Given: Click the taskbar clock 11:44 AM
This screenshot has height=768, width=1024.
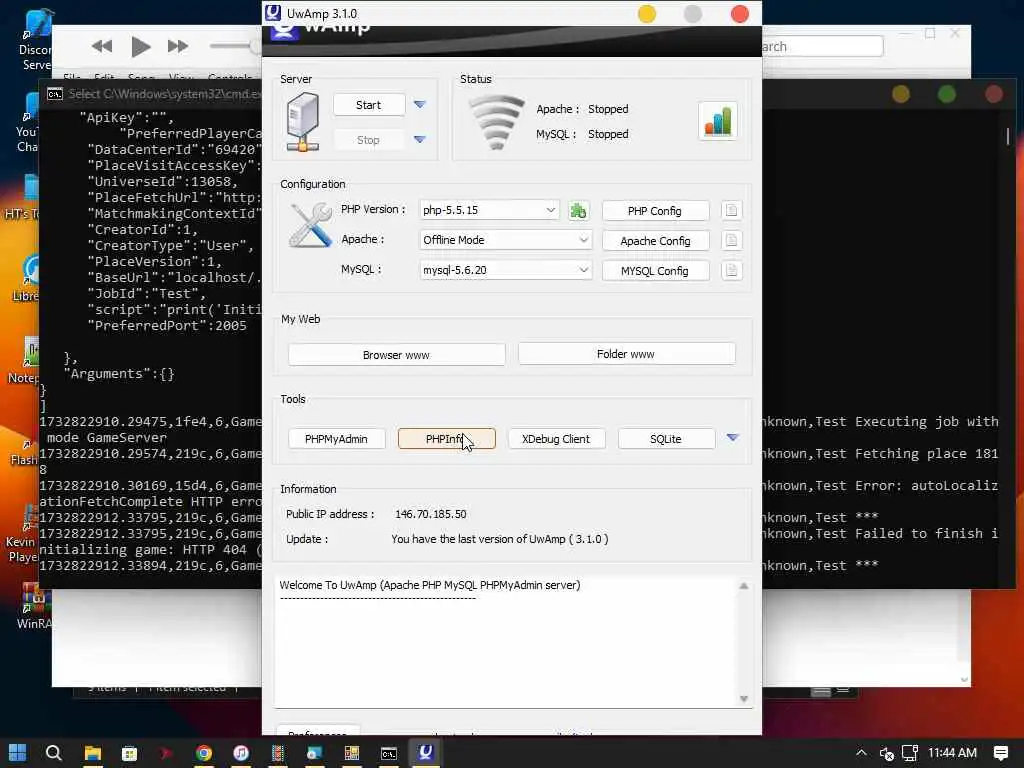Looking at the screenshot, I should (x=952, y=753).
